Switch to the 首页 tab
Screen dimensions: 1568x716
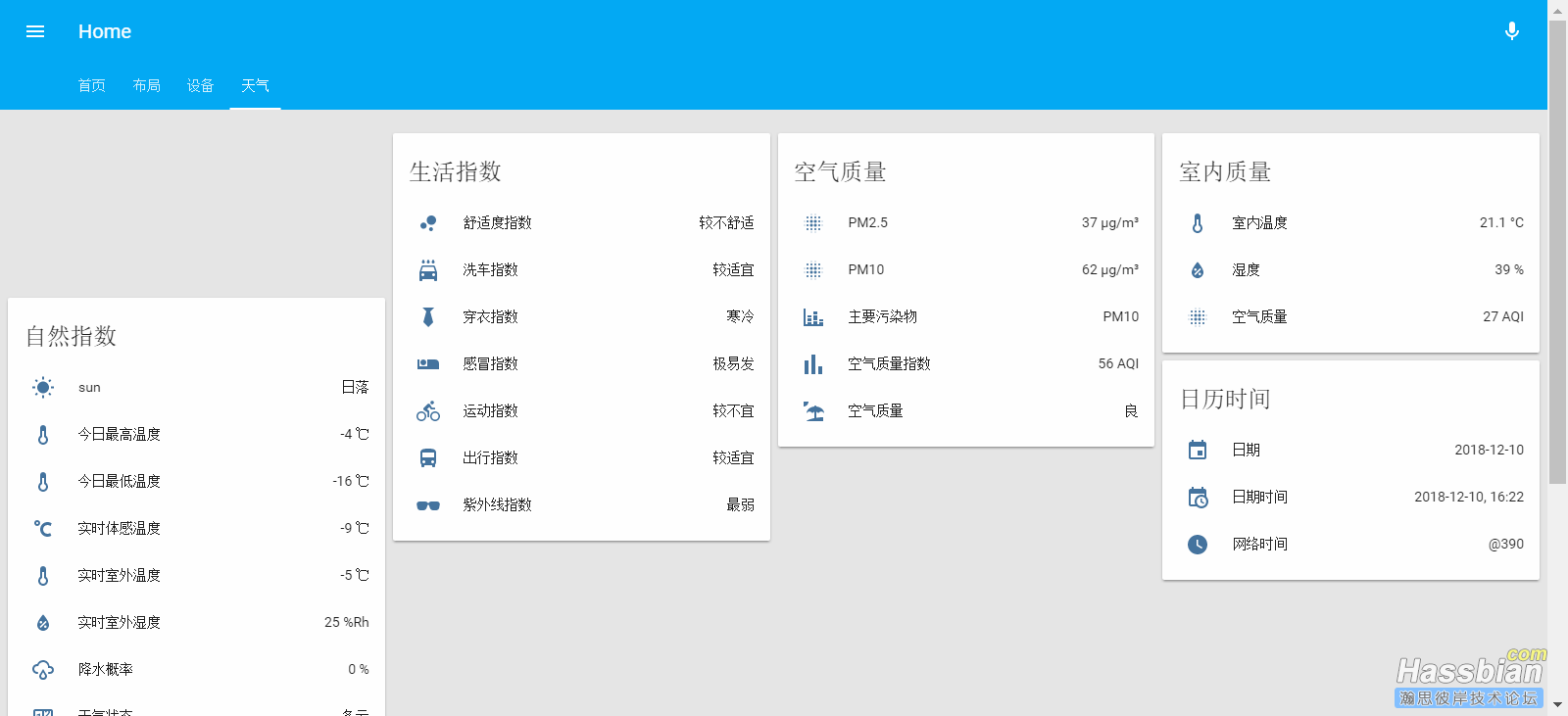(x=92, y=86)
